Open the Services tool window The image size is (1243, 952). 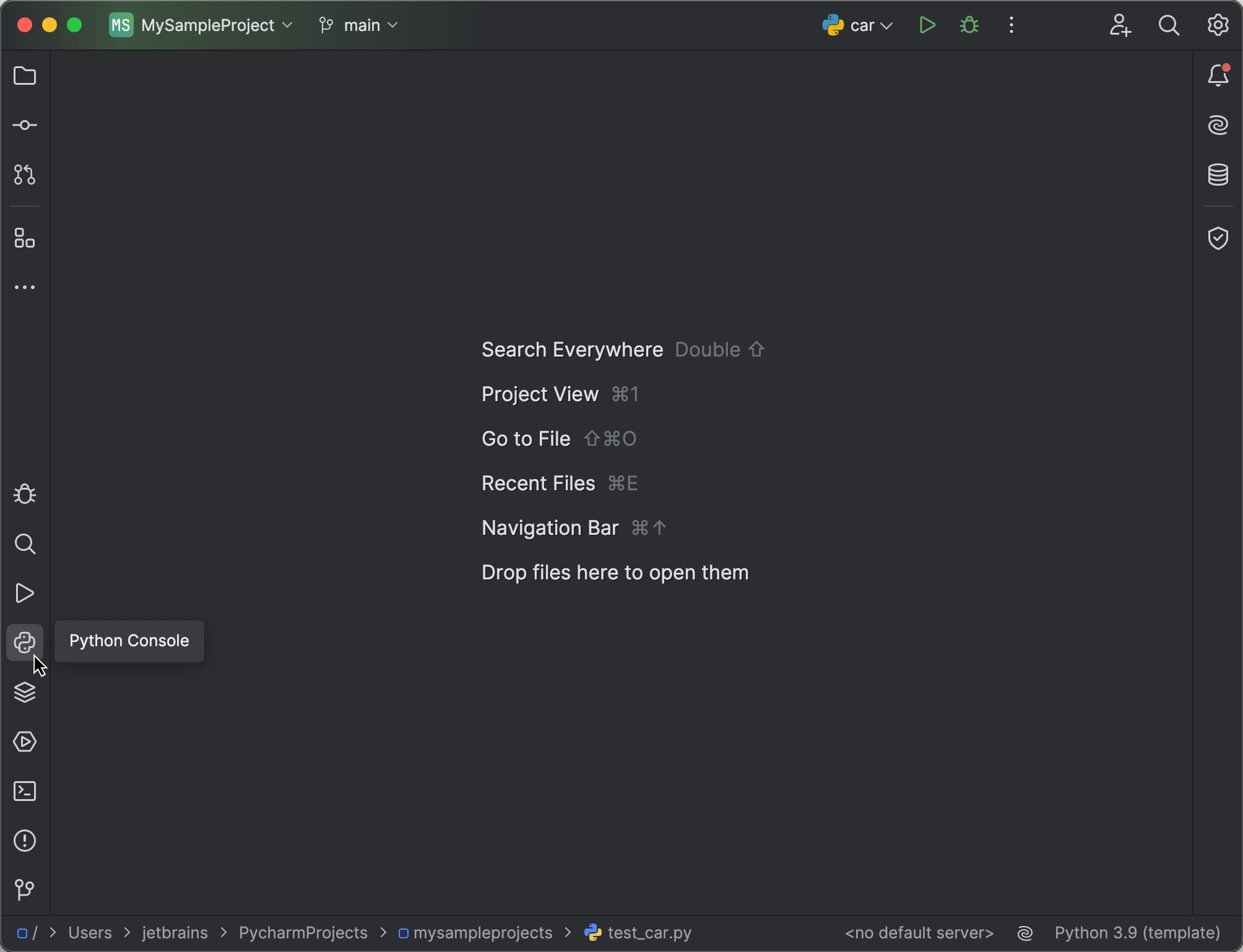[x=25, y=742]
